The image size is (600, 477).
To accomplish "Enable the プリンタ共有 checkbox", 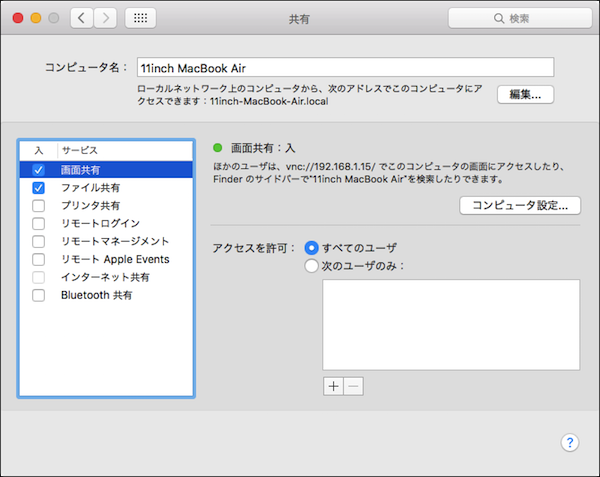I will (x=38, y=206).
